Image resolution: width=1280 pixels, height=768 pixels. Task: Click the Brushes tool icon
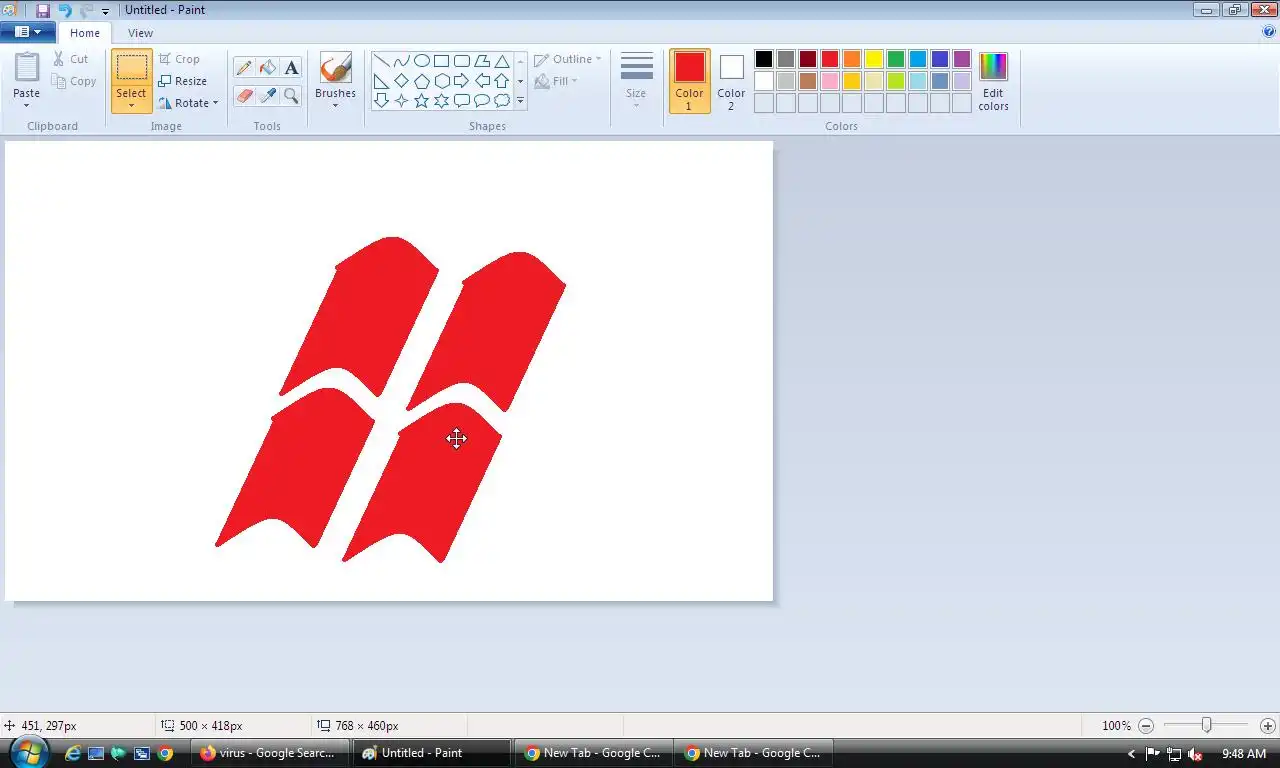point(335,69)
